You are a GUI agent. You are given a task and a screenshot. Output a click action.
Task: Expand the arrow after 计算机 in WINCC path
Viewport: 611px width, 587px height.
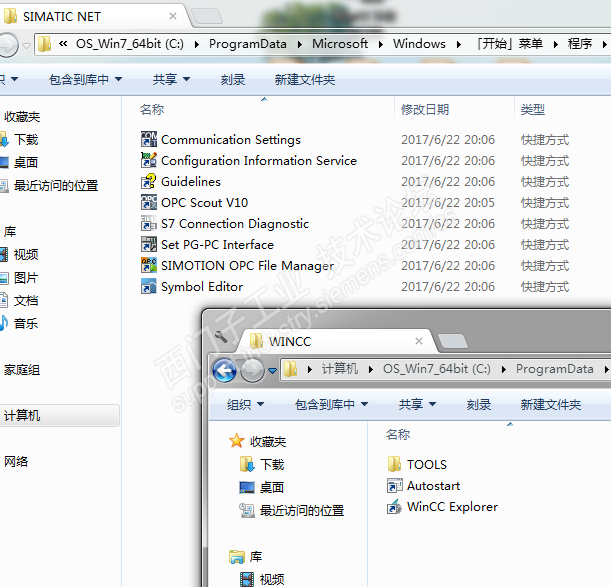[370, 369]
